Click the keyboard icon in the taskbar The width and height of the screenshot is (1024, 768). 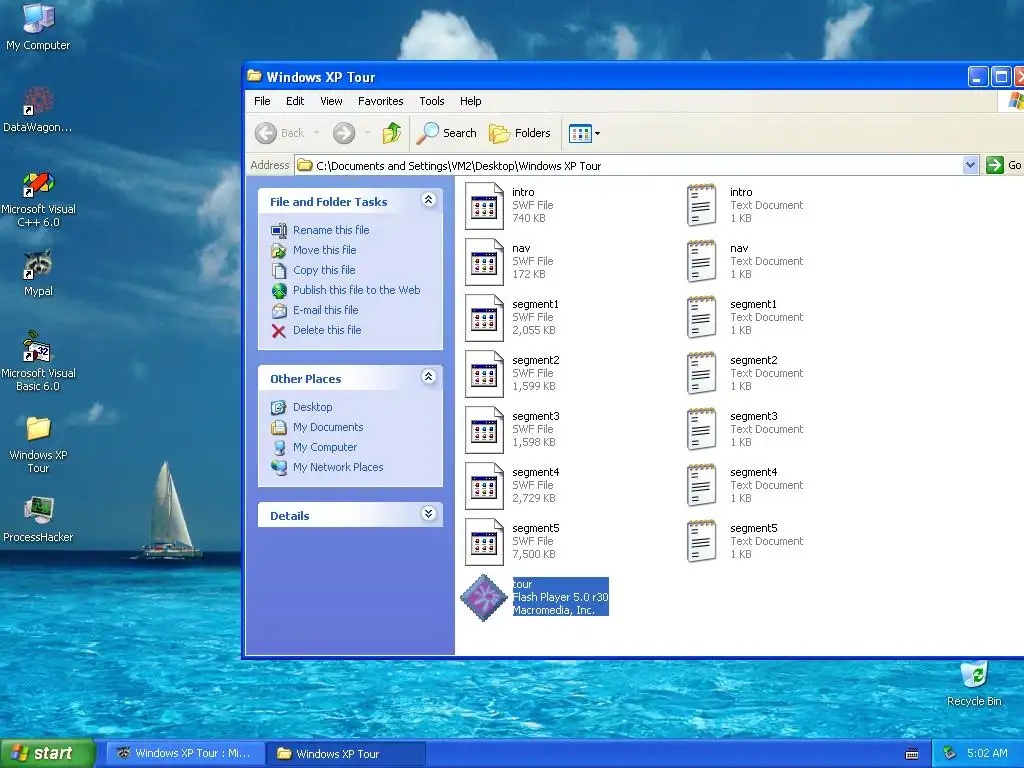tap(912, 754)
